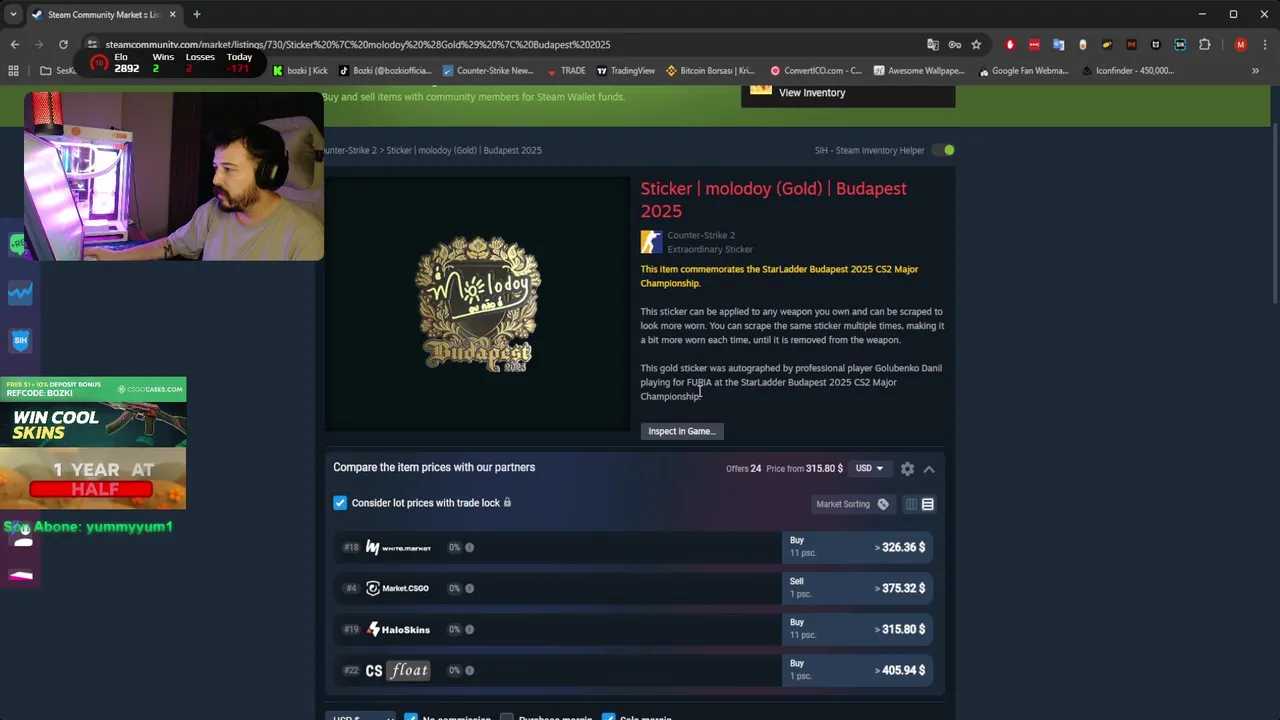The width and height of the screenshot is (1280, 720).
Task: Open the red hand adblock extension
Action: click(x=1010, y=44)
